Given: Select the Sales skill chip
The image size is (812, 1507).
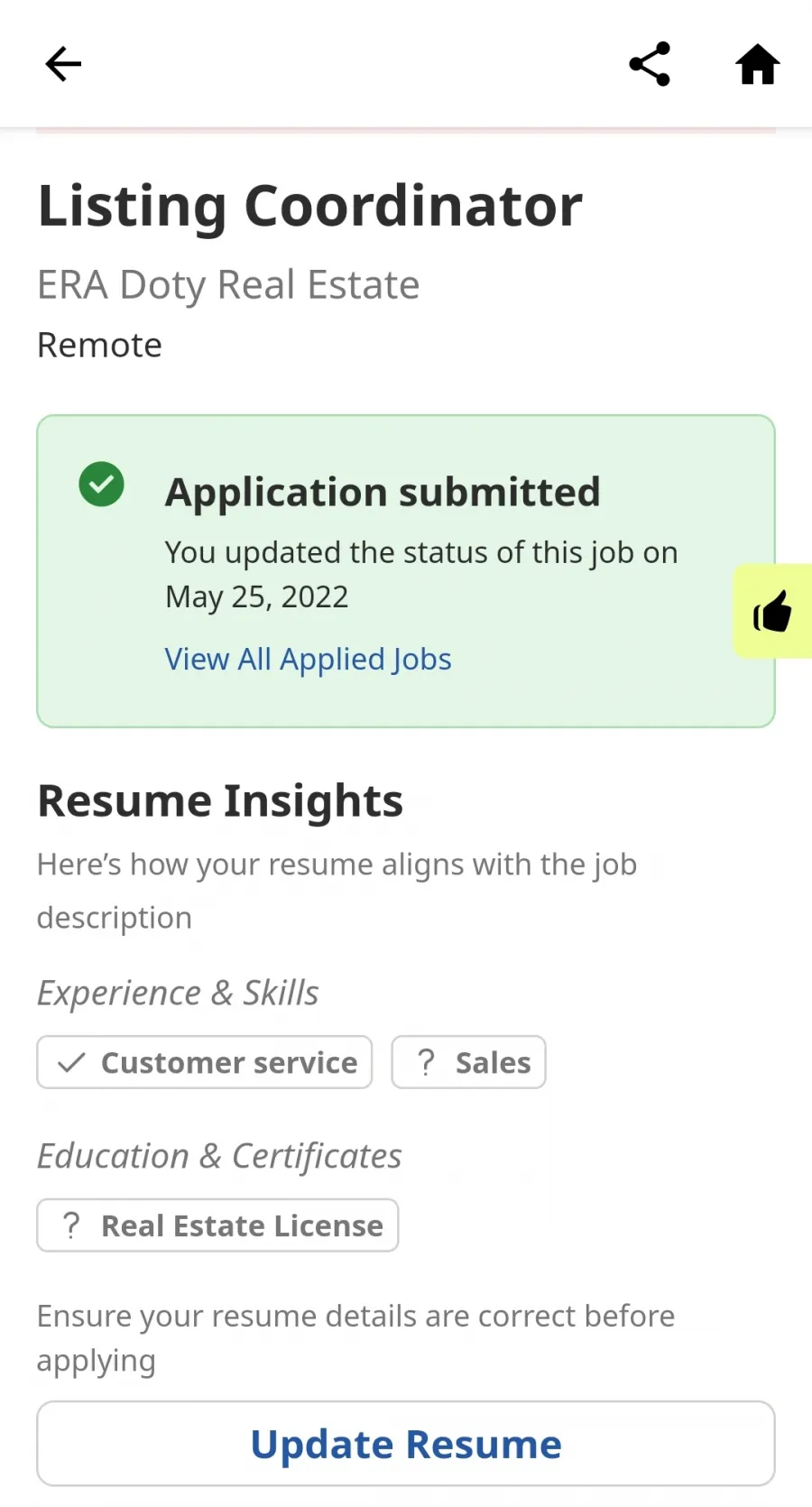Looking at the screenshot, I should click(468, 1062).
